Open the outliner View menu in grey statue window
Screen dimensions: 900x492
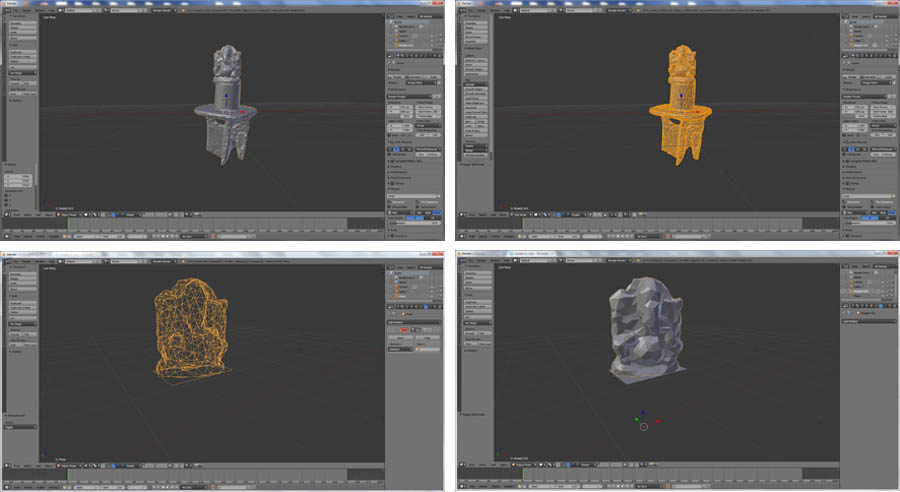click(399, 17)
